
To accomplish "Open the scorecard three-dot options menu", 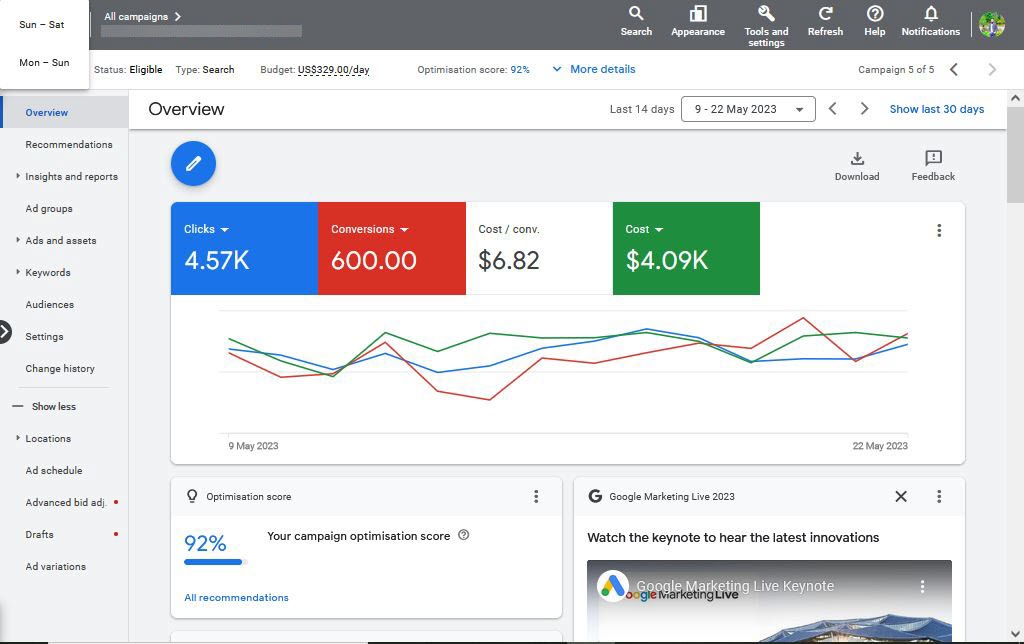I will coord(938,230).
